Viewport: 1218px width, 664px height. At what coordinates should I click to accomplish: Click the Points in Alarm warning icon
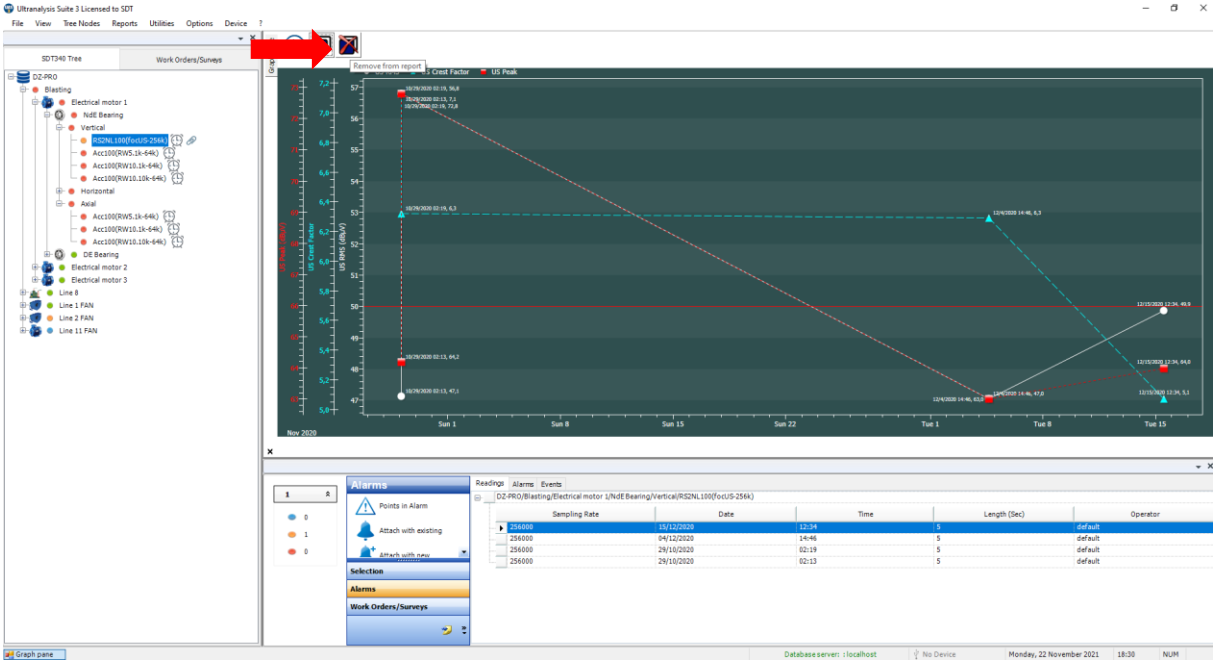point(365,507)
